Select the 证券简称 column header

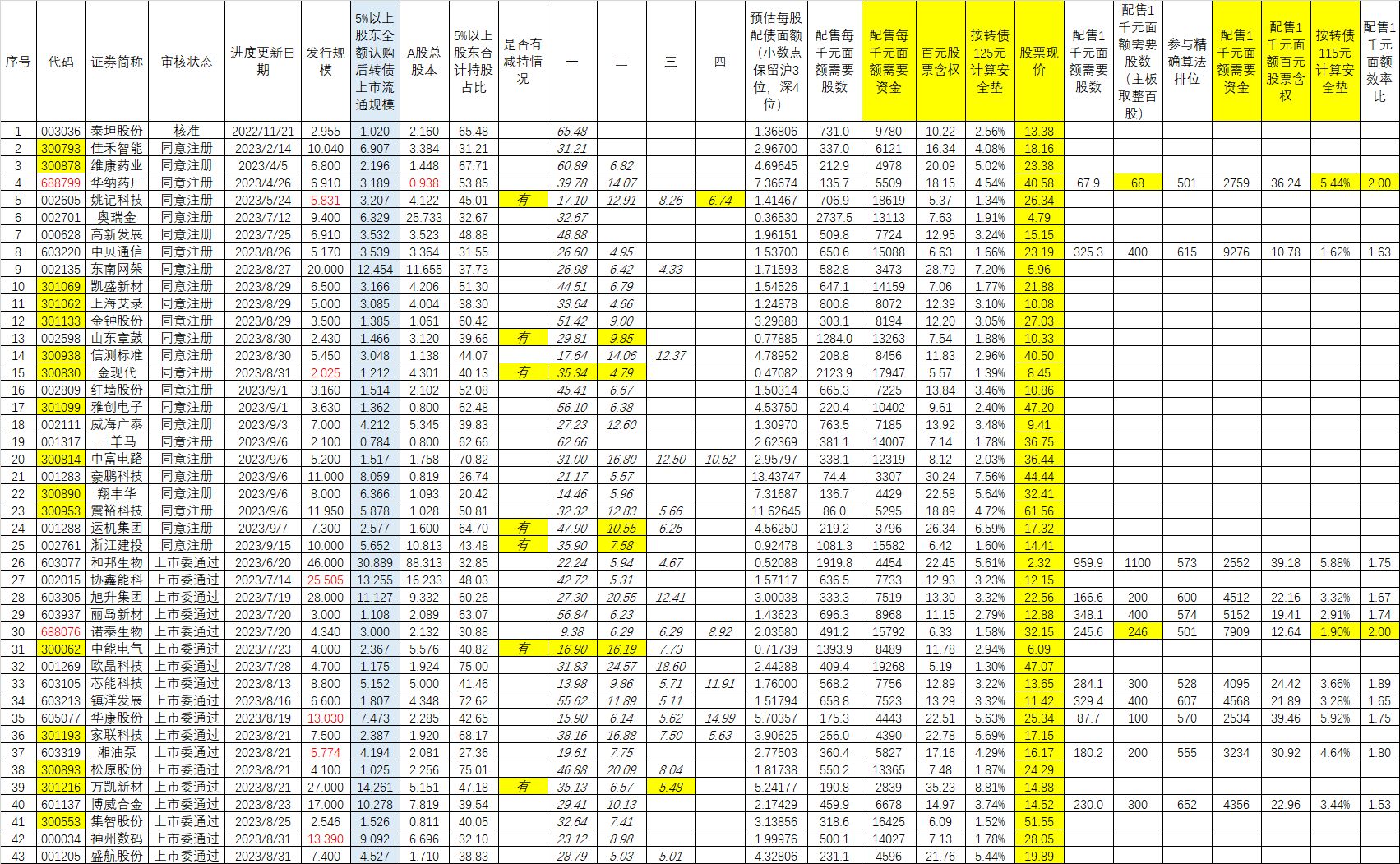(x=117, y=62)
